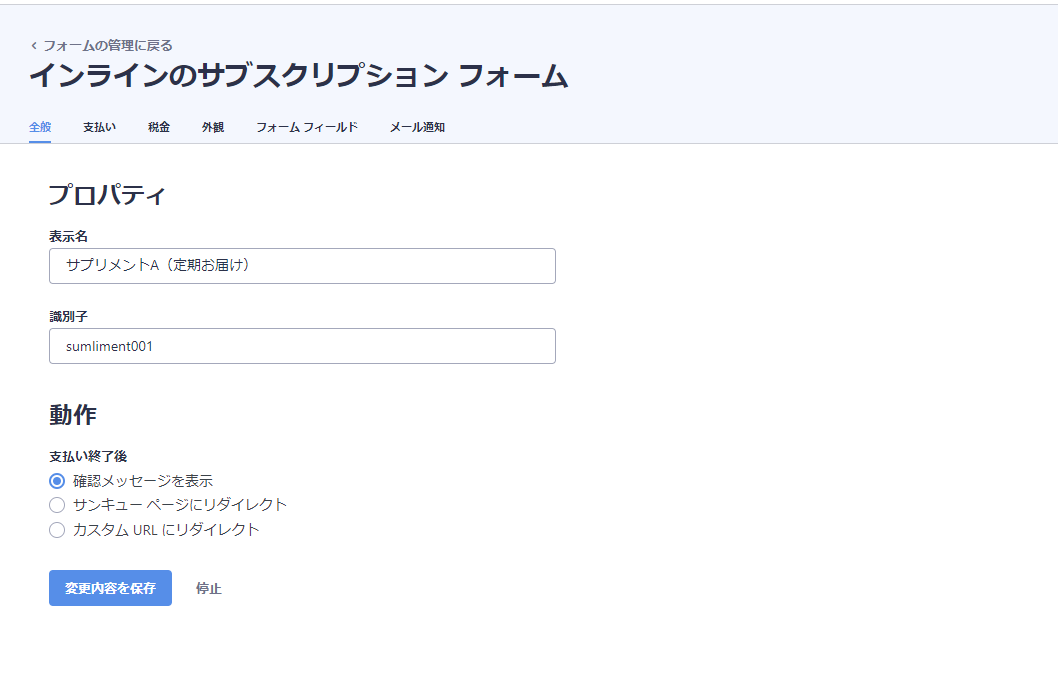This screenshot has height=677, width=1058.
Task: Click the インラインのサブスクリプション フォーム page title
Action: [x=298, y=76]
